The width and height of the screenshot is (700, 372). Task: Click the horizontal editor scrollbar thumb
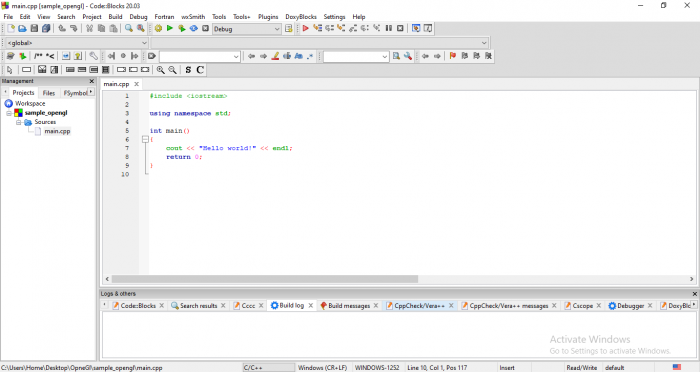pyautogui.click(x=265, y=279)
